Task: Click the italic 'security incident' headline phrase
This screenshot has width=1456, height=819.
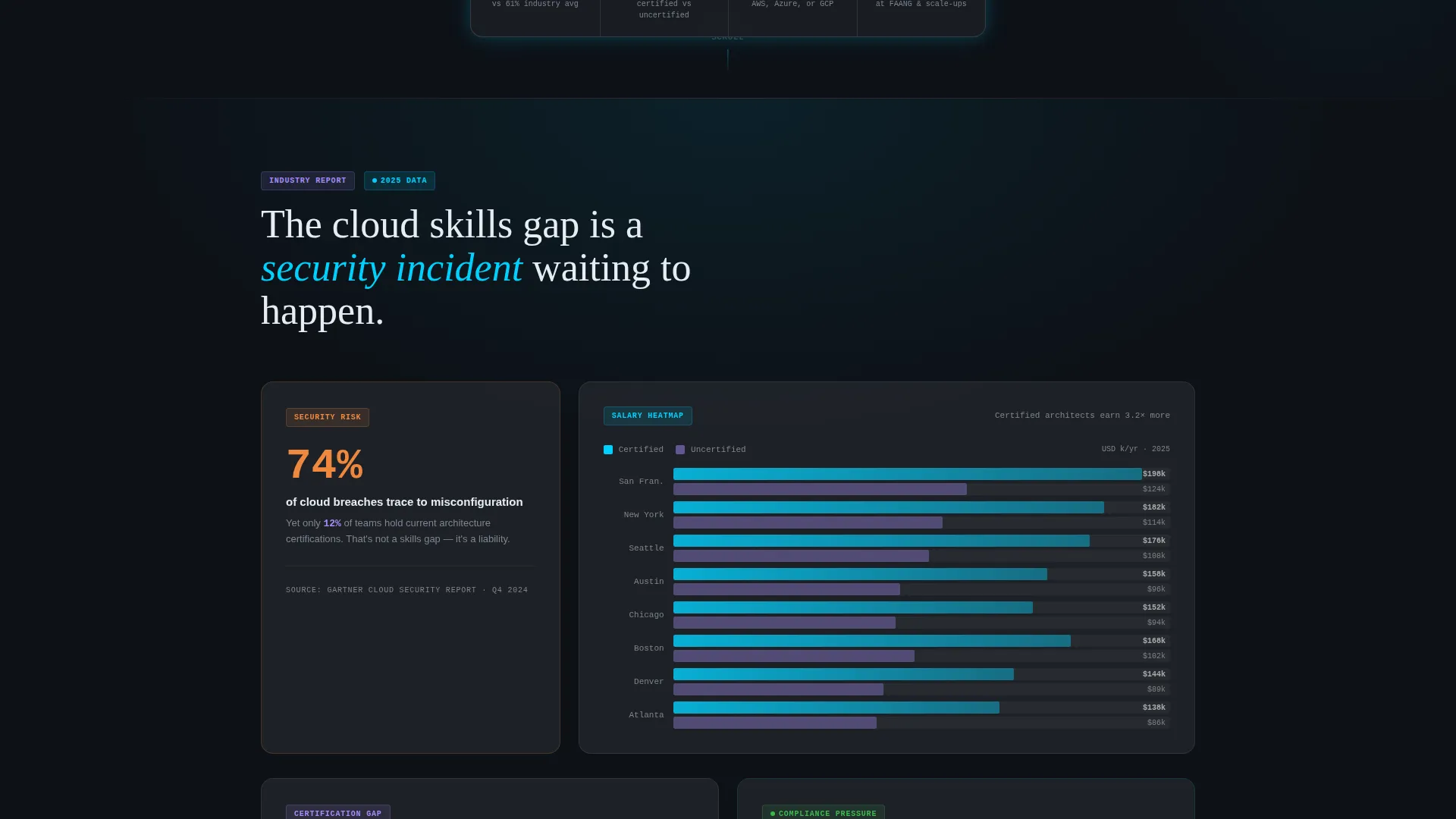Action: (x=392, y=268)
